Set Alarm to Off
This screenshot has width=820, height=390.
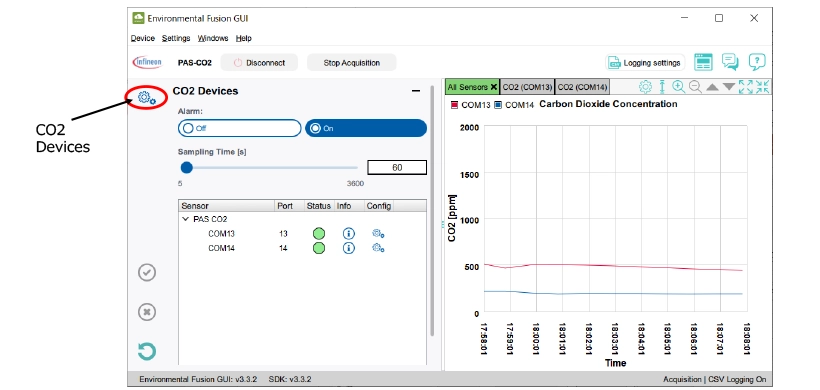(x=240, y=128)
